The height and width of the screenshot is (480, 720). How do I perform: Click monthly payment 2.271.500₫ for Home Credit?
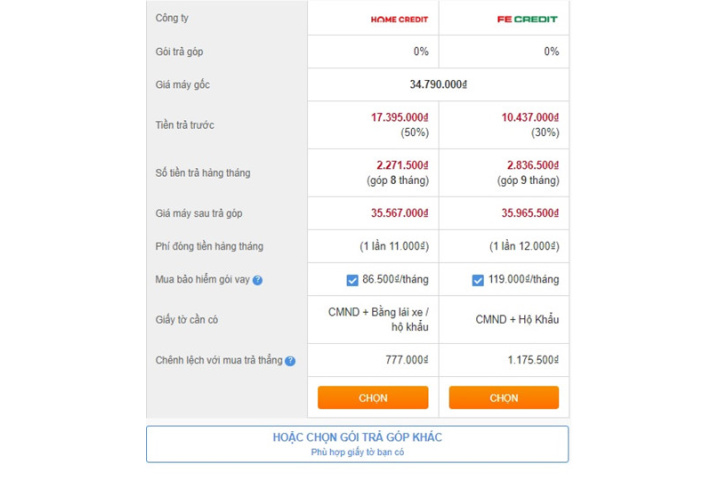click(x=402, y=165)
